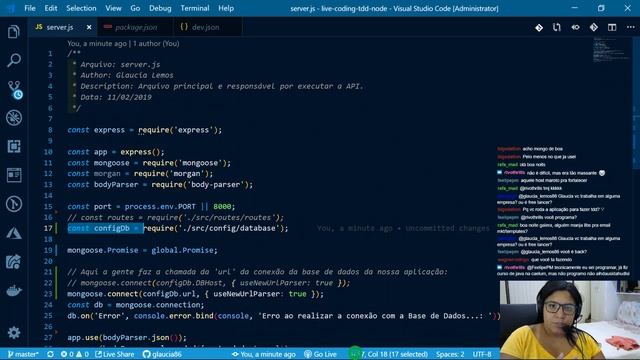This screenshot has width=640, height=360.
Task: Open changes compare icon in editor toolbar
Action: pos(557,27)
